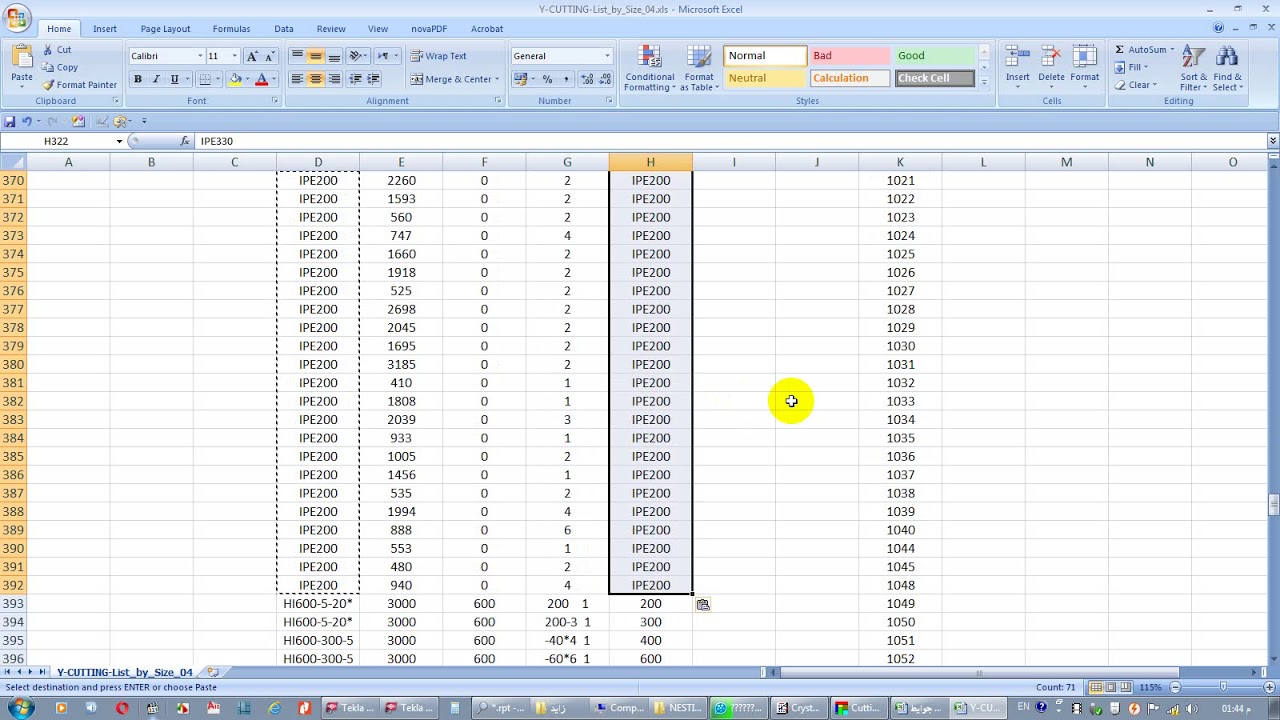
Task: Expand the cell styles gallery
Action: coord(984,83)
